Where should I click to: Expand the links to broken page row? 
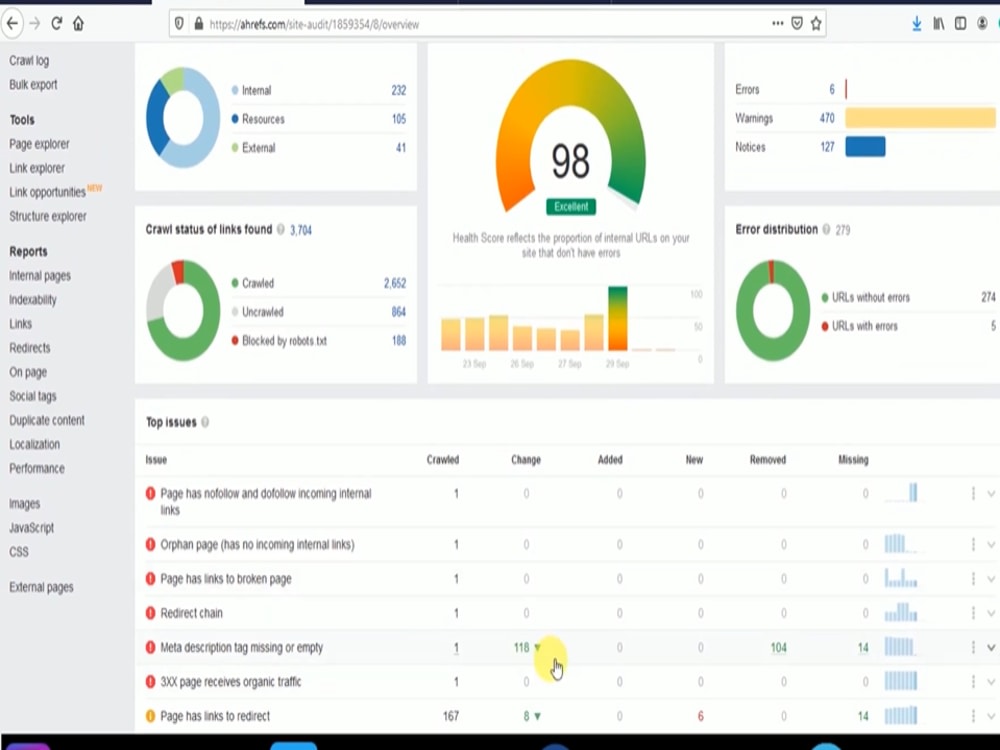coord(991,579)
